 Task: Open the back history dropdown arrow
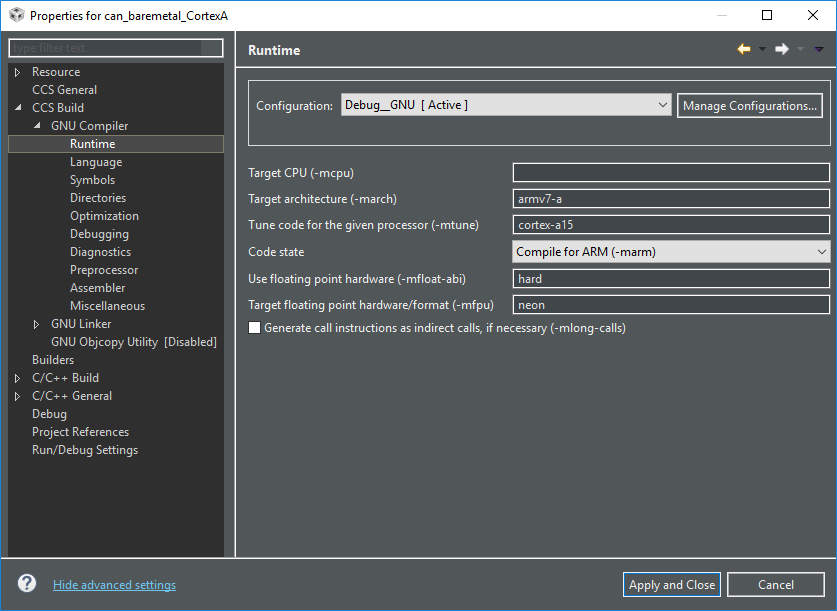coord(762,49)
